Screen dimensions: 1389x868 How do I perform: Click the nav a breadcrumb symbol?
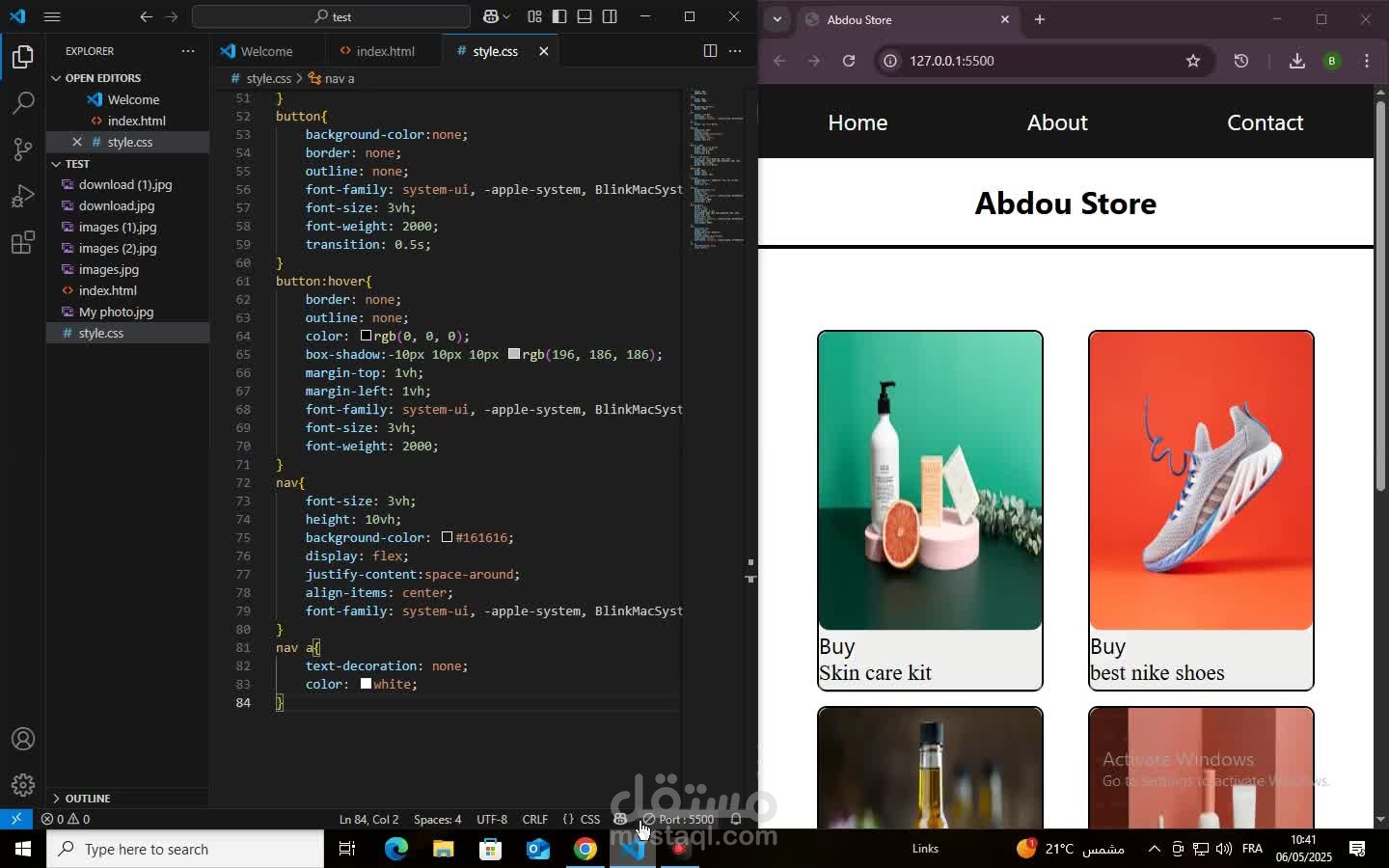(332, 78)
